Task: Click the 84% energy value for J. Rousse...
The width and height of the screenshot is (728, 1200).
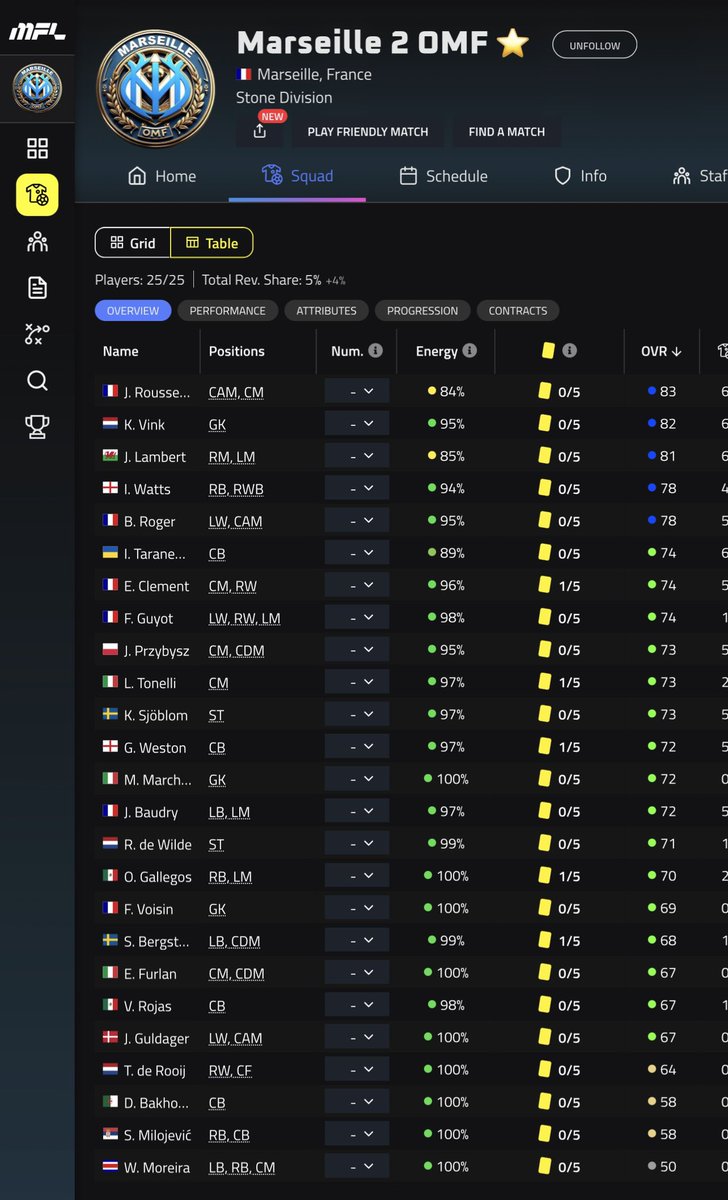Action: [452, 392]
